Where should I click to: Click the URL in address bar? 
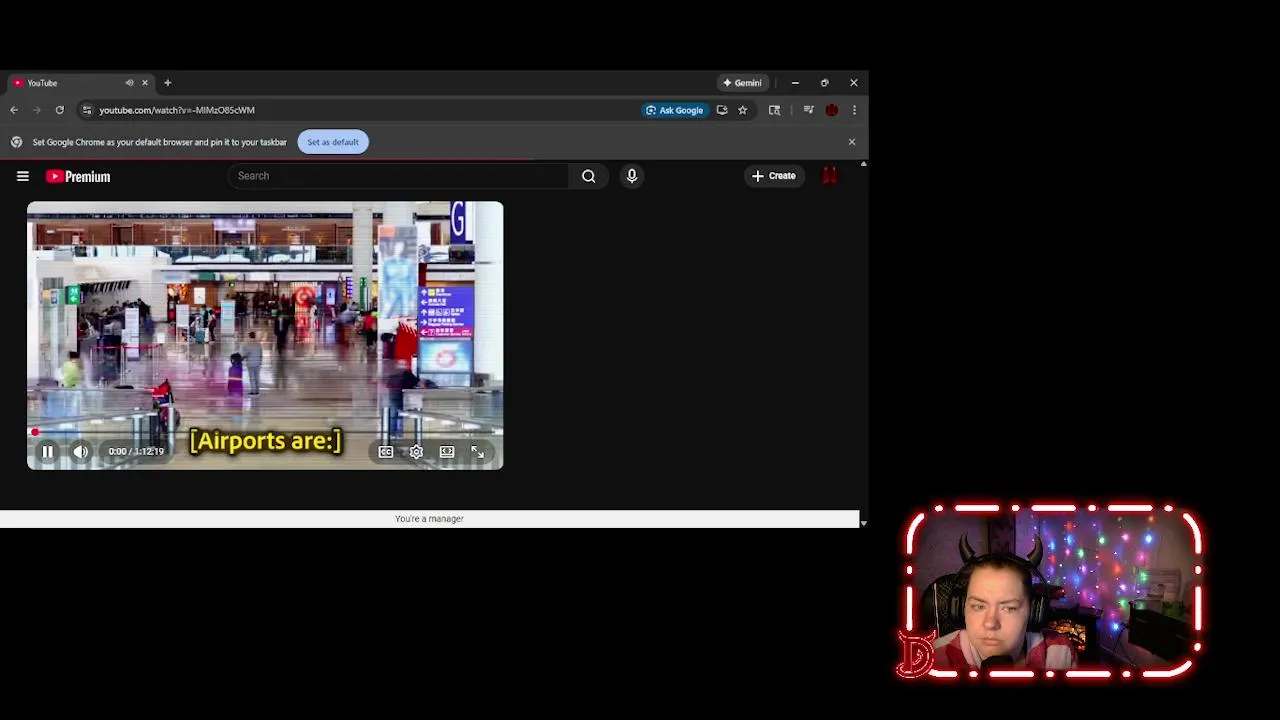click(177, 110)
